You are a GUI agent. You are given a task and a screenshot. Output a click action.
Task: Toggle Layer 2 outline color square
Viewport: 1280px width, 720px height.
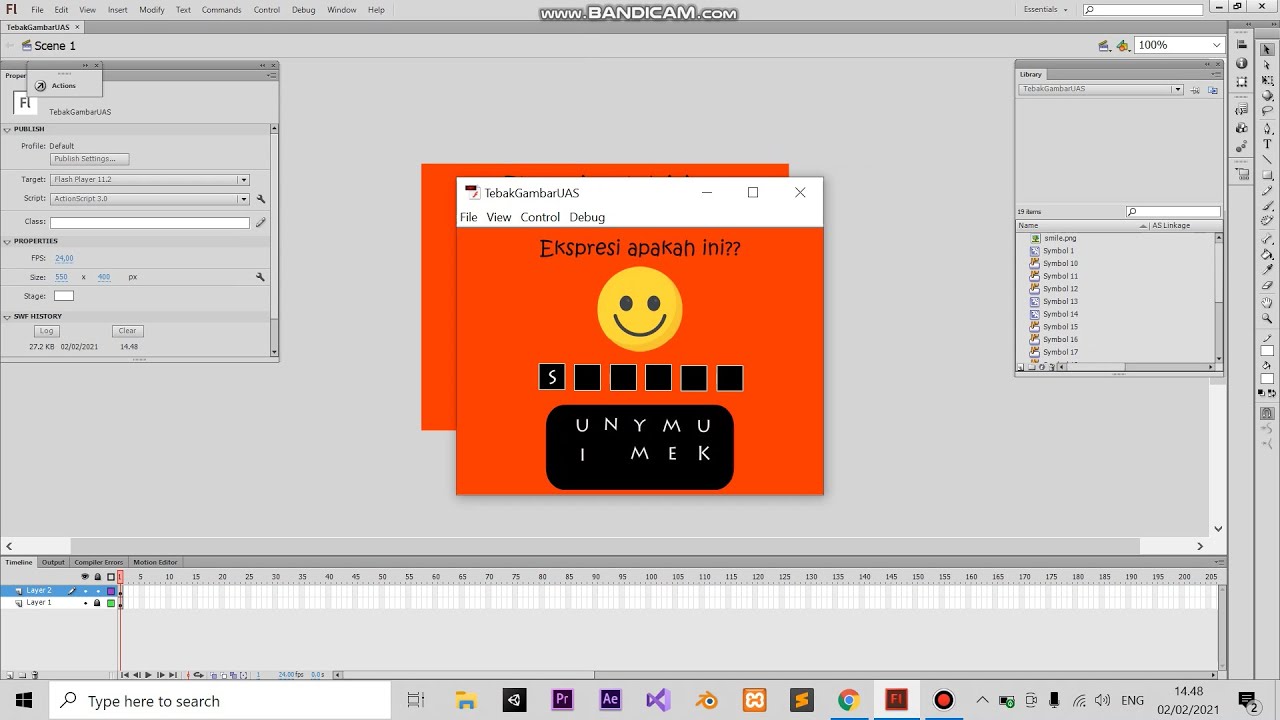coord(111,591)
